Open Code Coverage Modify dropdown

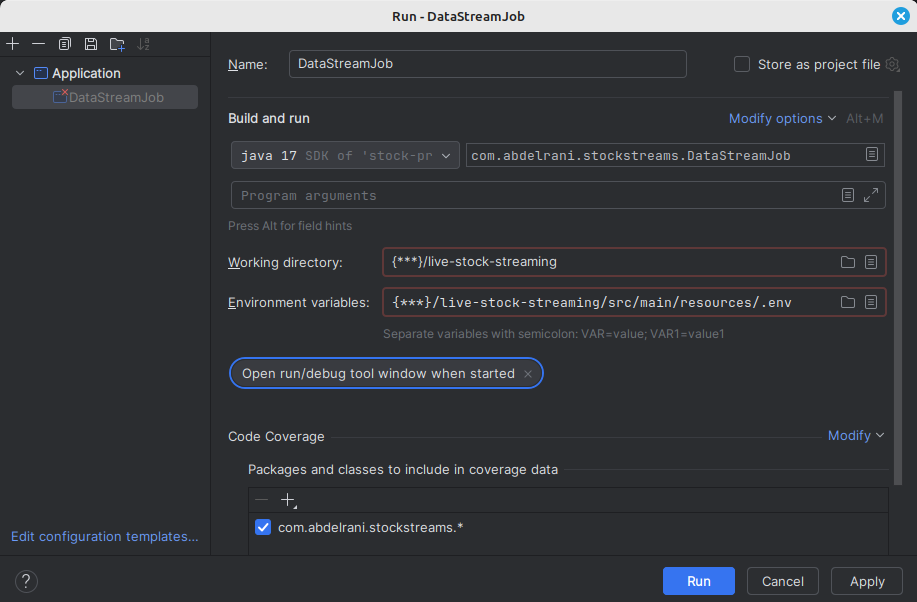pyautogui.click(x=856, y=435)
